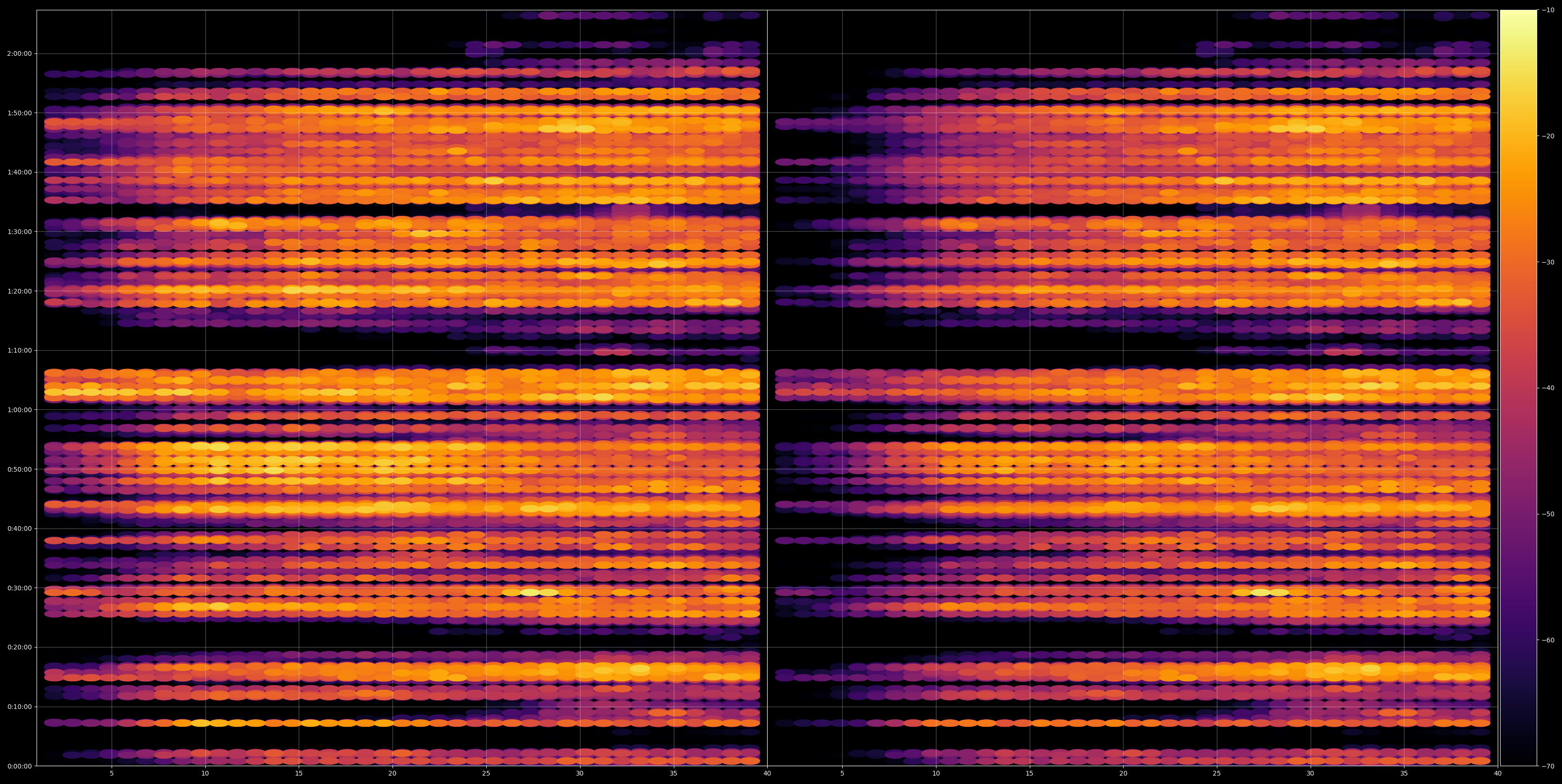Click x-axis label 25 of left heatmap
The width and height of the screenshot is (1562, 784).
(486, 774)
